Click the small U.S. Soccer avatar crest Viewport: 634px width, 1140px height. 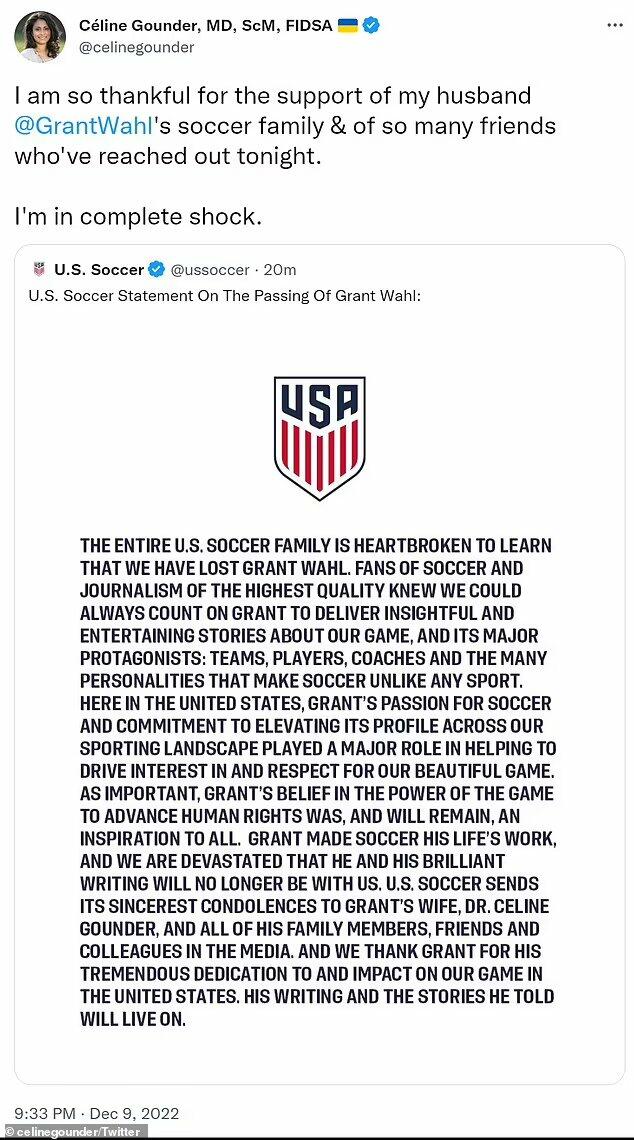(x=39, y=270)
